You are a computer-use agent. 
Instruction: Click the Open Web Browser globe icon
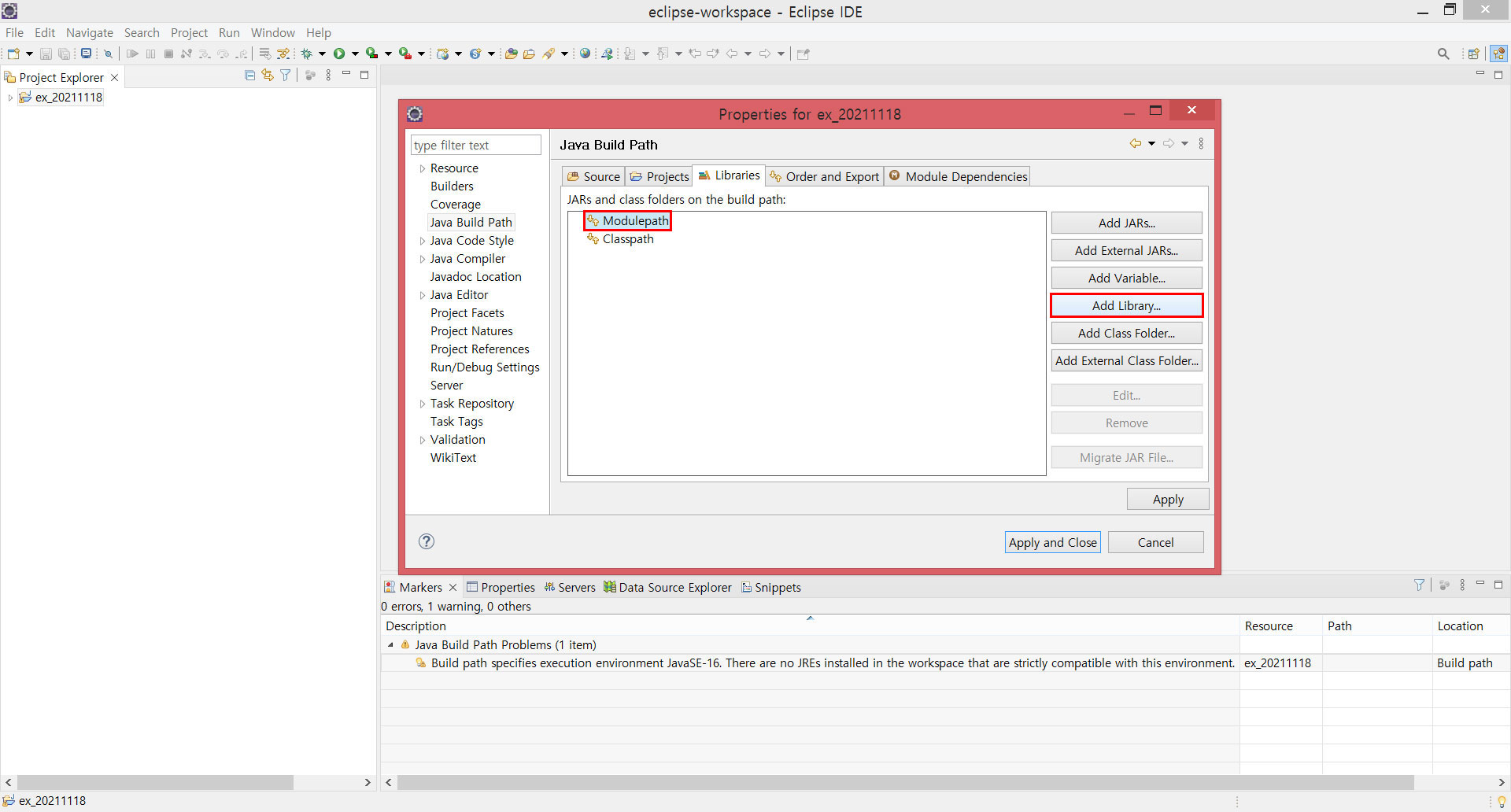(585, 54)
